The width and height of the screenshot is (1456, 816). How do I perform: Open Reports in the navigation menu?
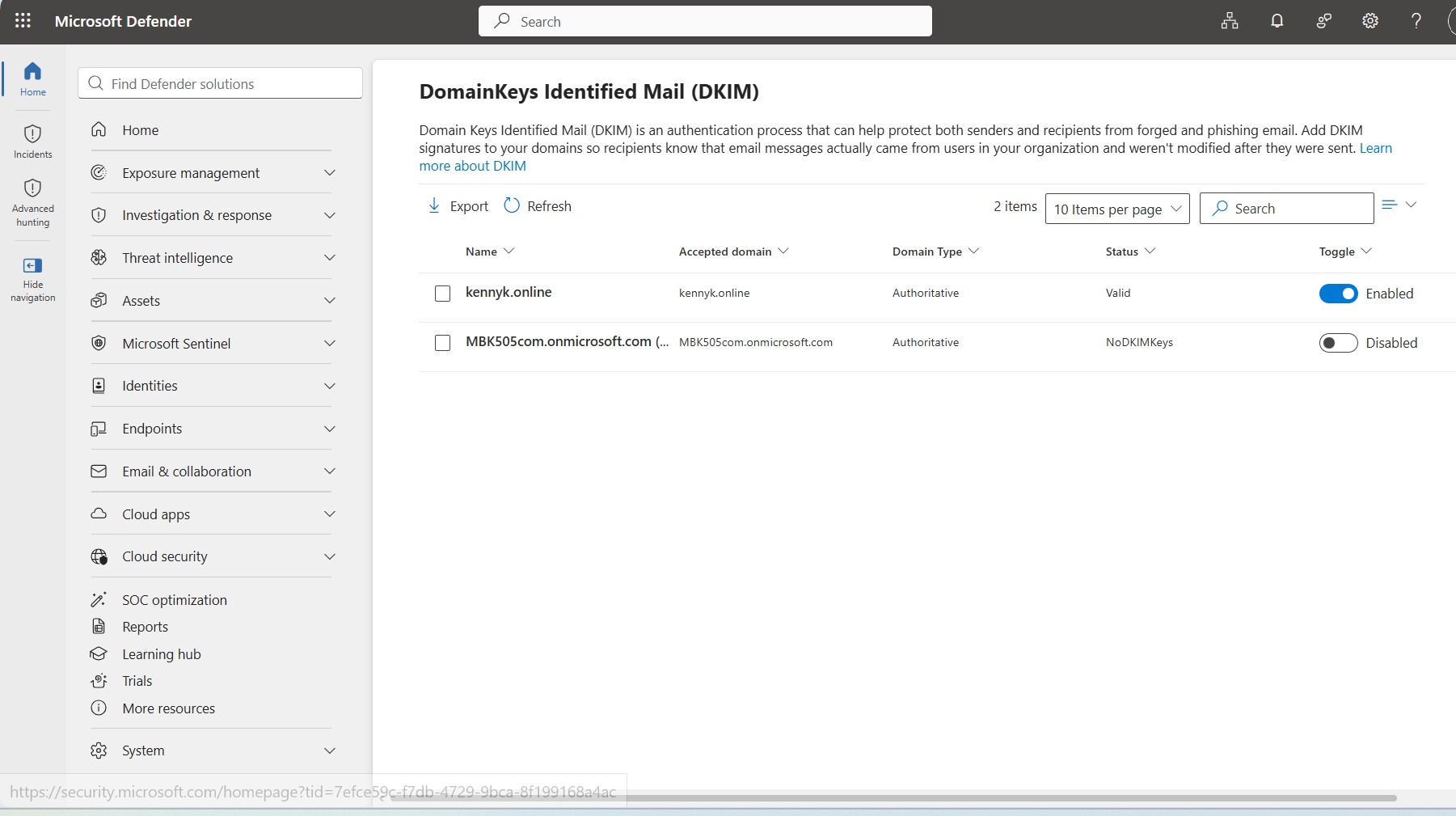click(145, 627)
